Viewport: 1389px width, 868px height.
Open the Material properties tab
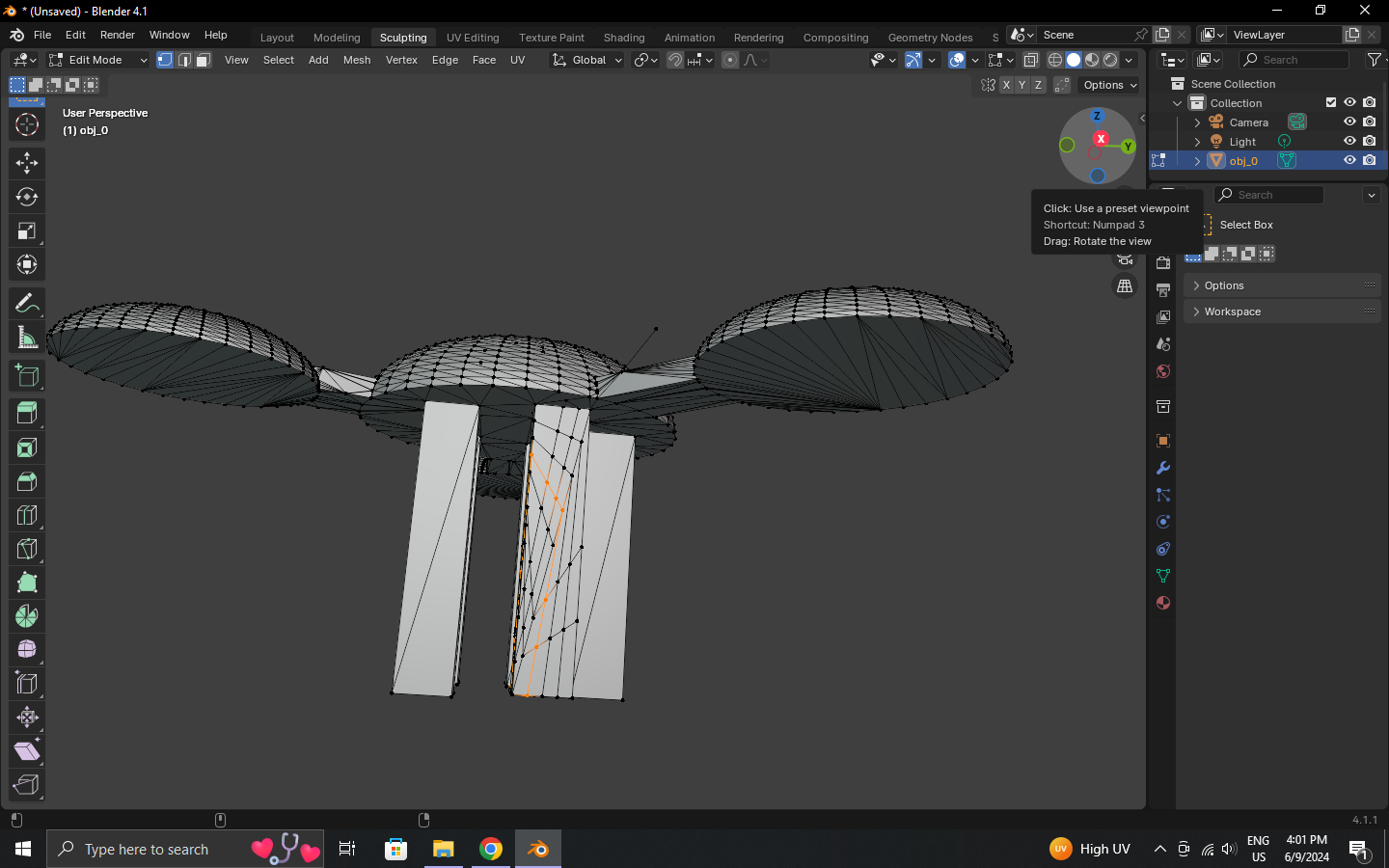1163,603
